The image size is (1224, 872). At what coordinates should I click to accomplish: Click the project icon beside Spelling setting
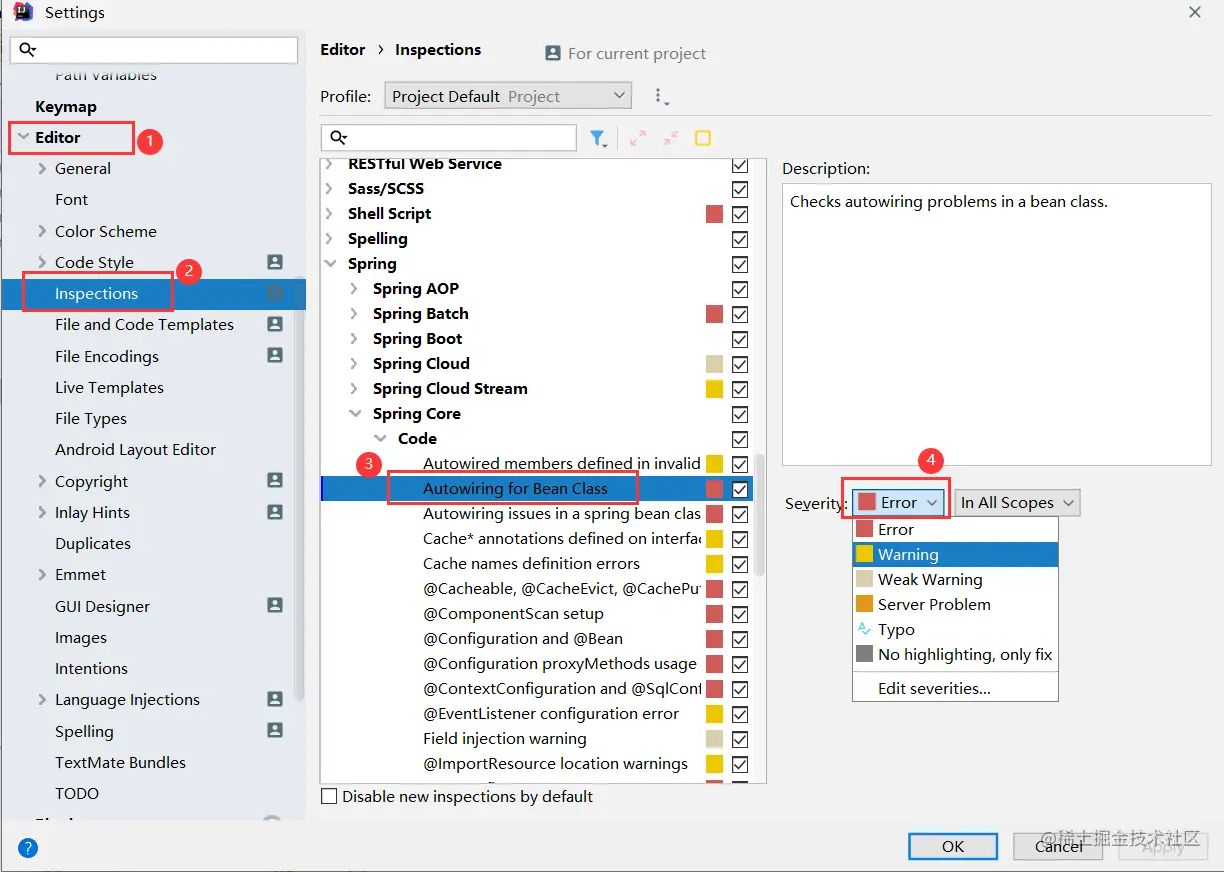[x=275, y=730]
